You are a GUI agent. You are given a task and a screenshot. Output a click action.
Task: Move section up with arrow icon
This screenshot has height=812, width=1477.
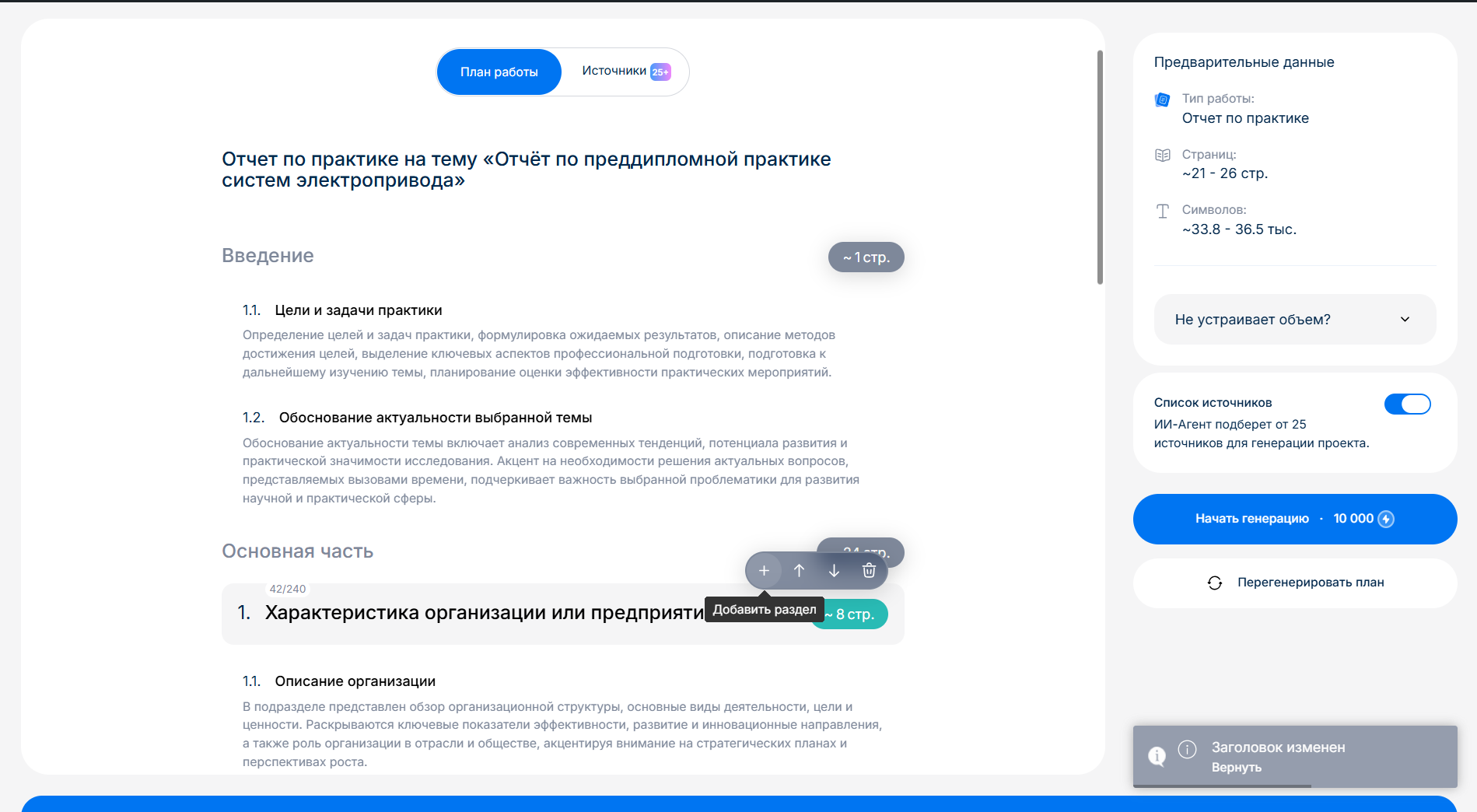tap(799, 571)
